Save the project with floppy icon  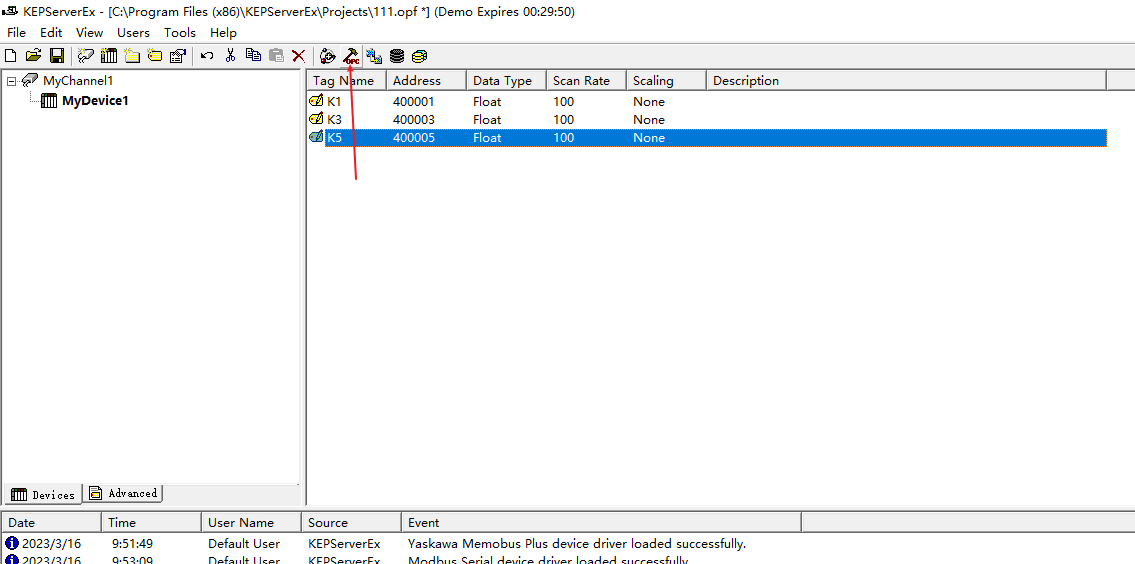[x=56, y=56]
